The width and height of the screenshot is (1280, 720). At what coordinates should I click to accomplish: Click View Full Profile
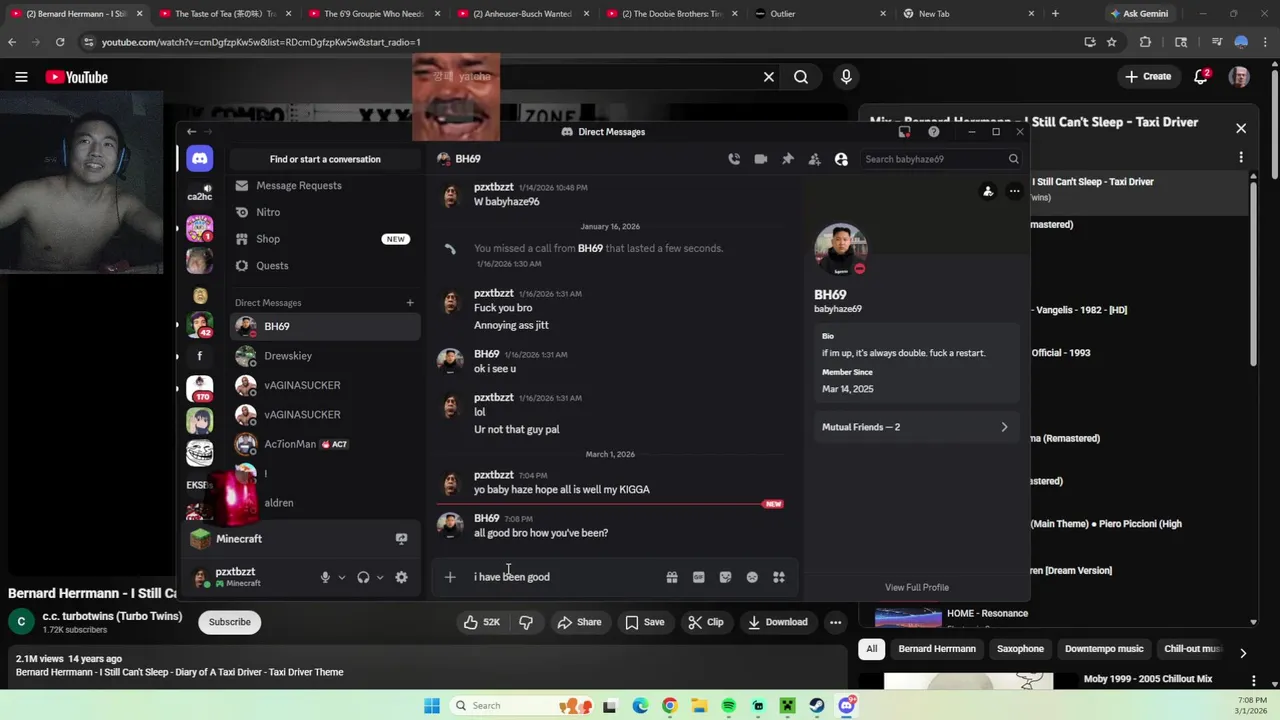click(917, 587)
